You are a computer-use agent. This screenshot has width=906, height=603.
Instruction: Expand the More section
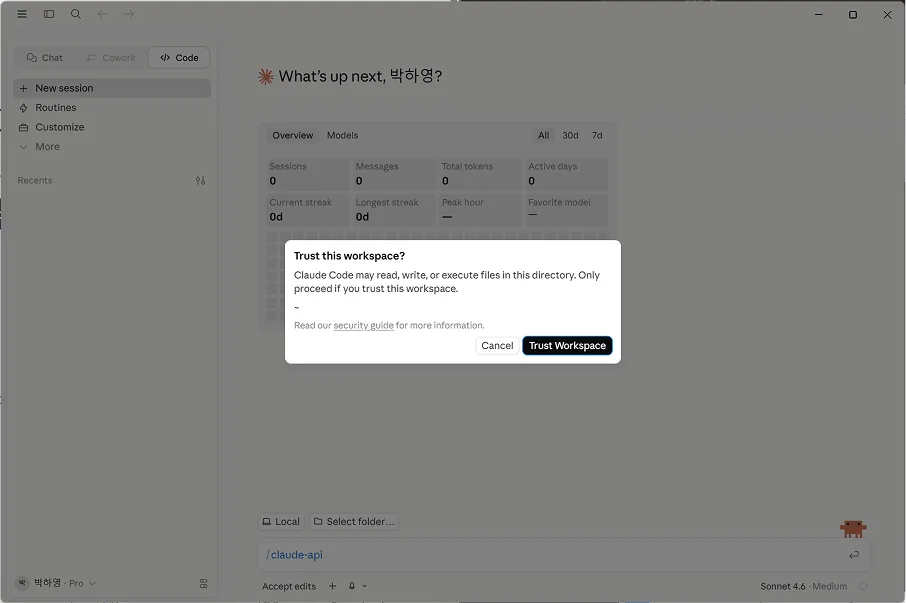click(112, 147)
